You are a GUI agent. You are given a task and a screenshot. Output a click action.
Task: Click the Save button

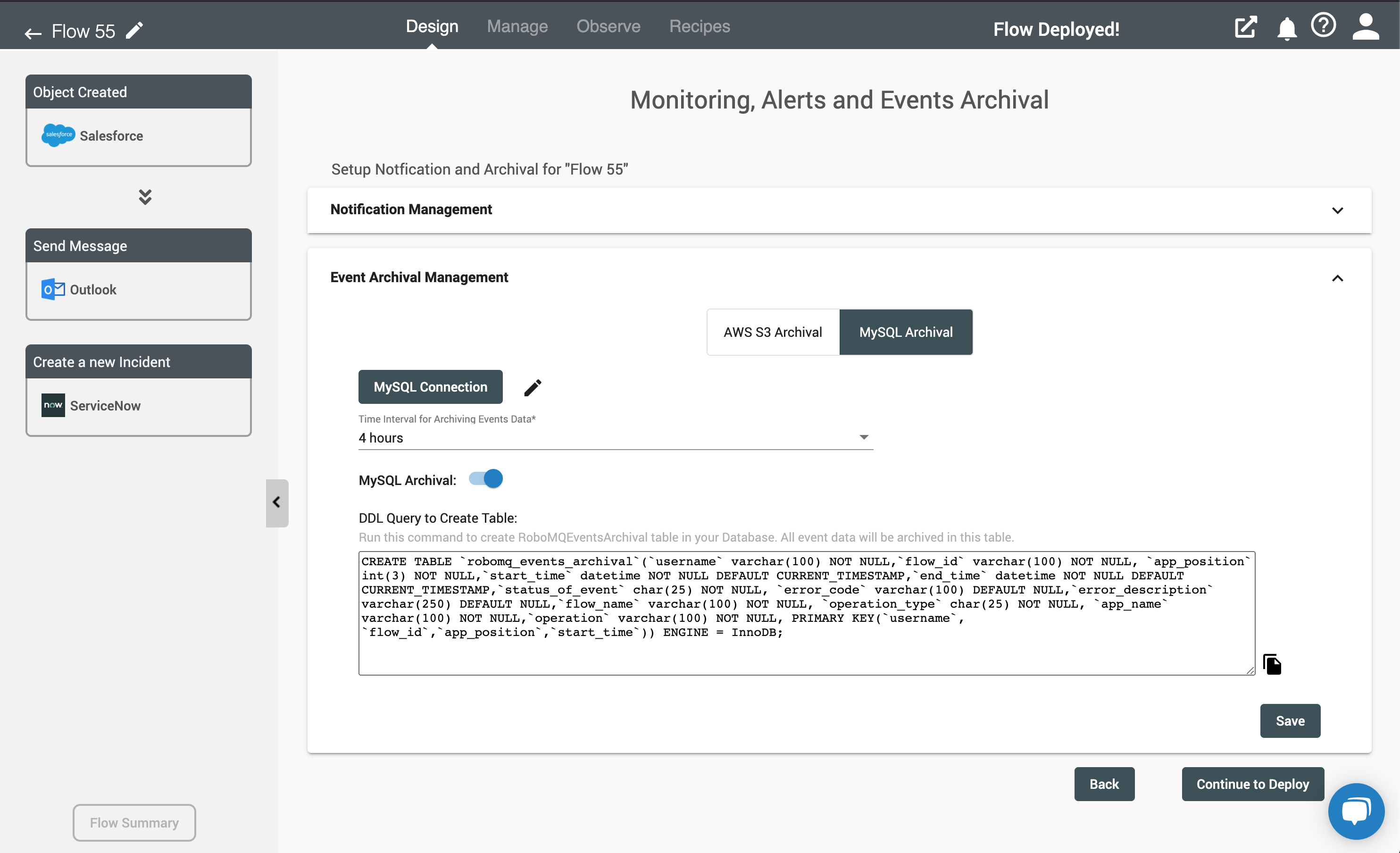click(x=1290, y=720)
